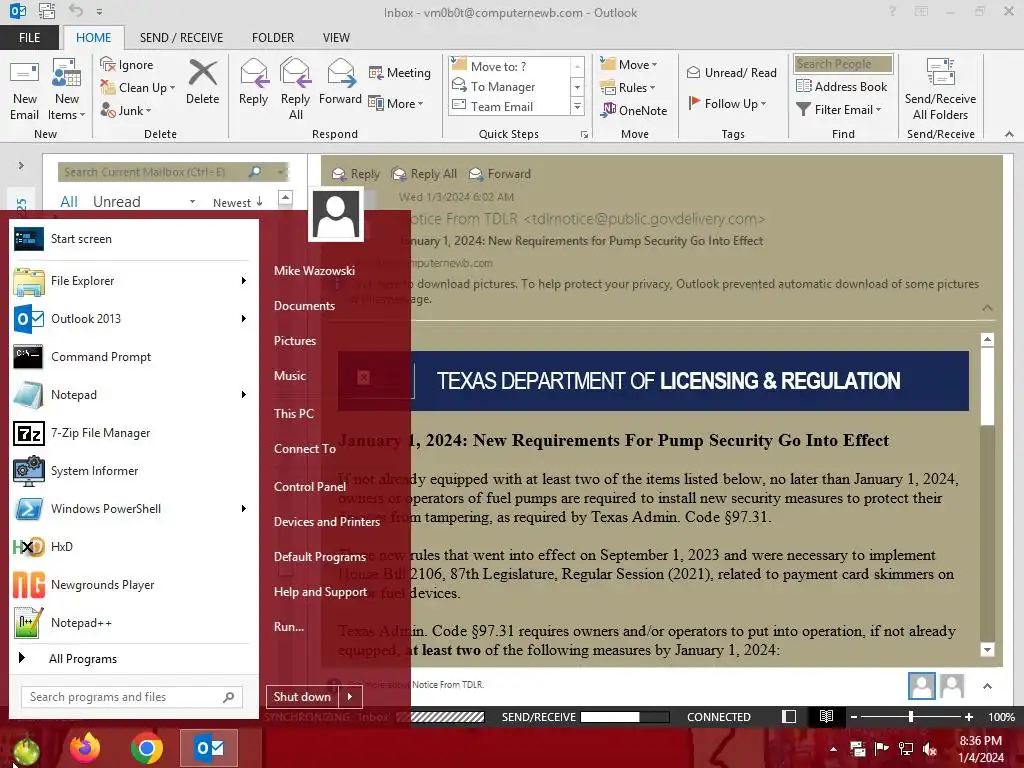Open the Junk dropdown

126,110
